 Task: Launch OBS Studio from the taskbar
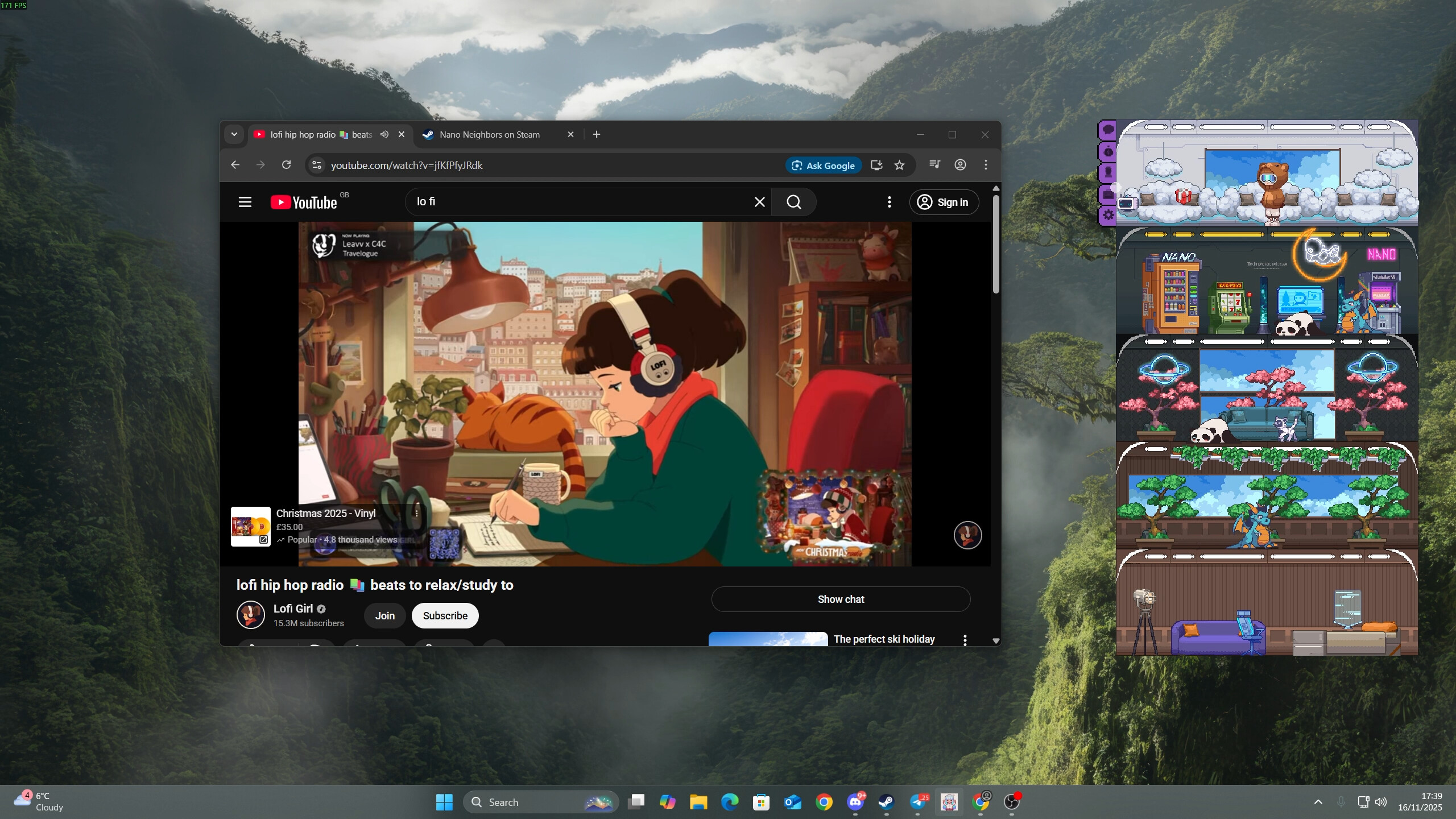[x=1012, y=802]
